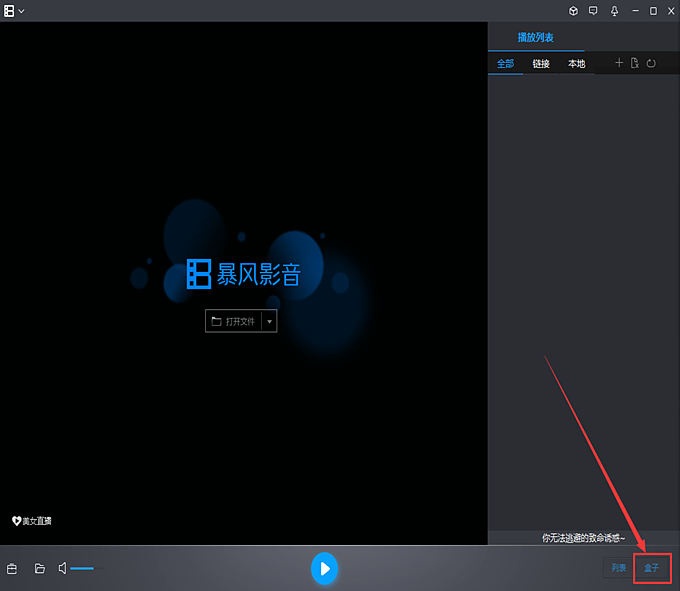Switch to the 全部 tab
The image size is (680, 591).
tap(505, 64)
